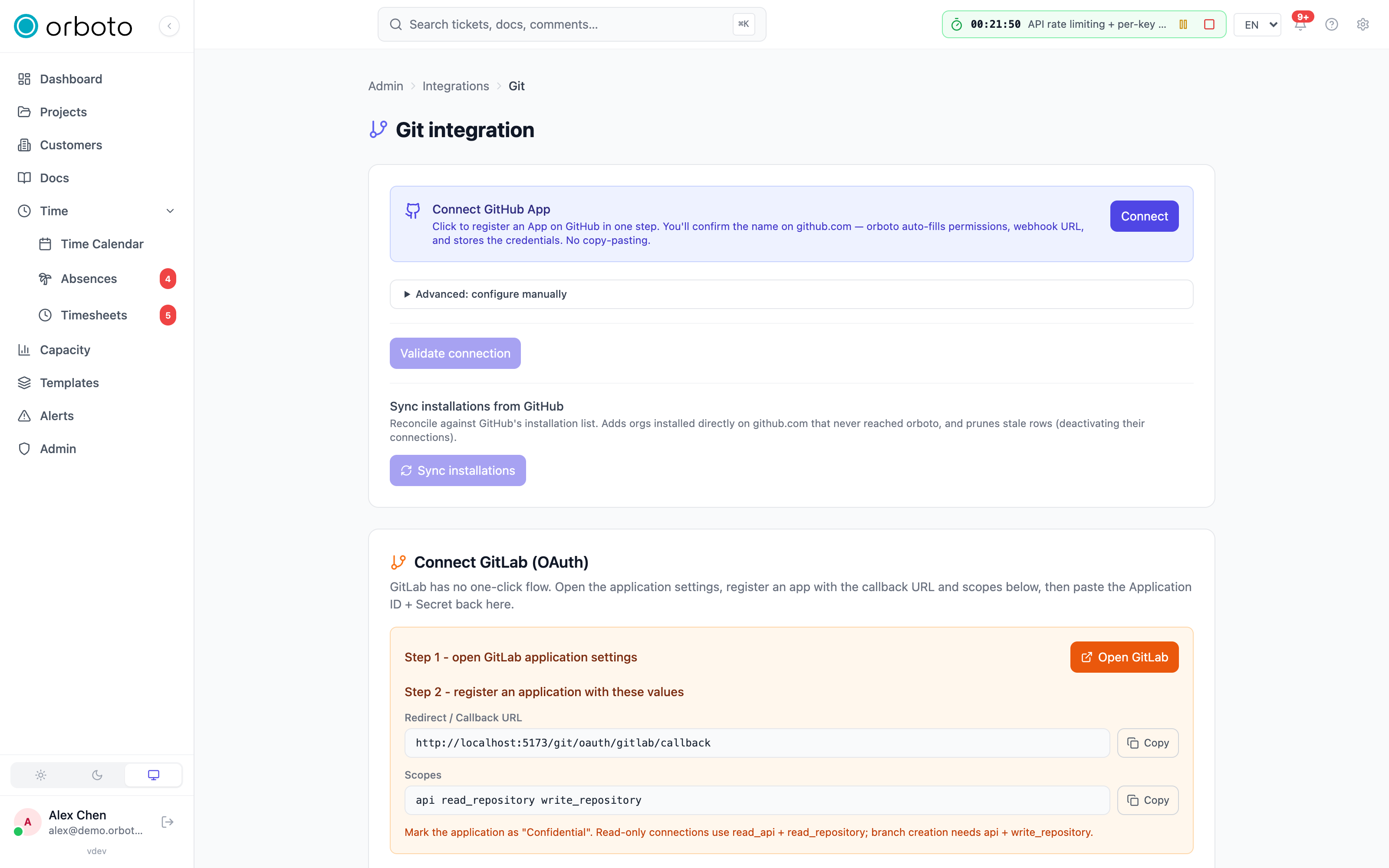This screenshot has width=1389, height=868.
Task: Click the Git breadcrumb item
Action: (516, 86)
